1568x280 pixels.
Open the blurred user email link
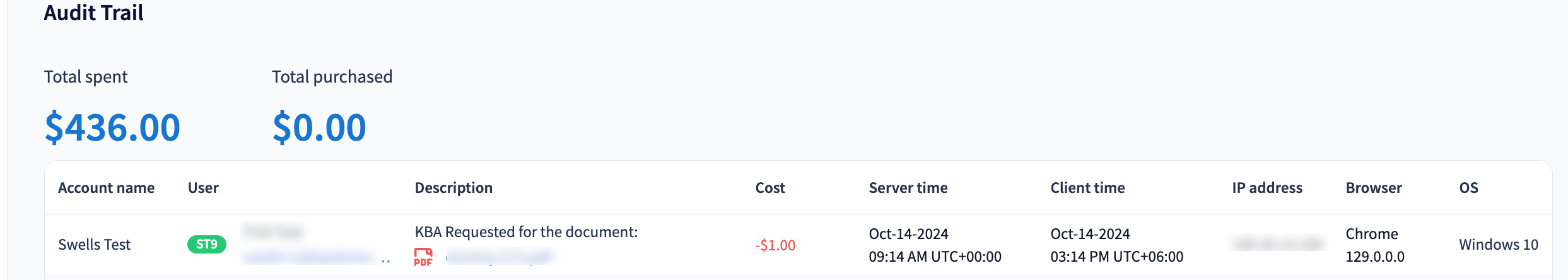tap(309, 257)
